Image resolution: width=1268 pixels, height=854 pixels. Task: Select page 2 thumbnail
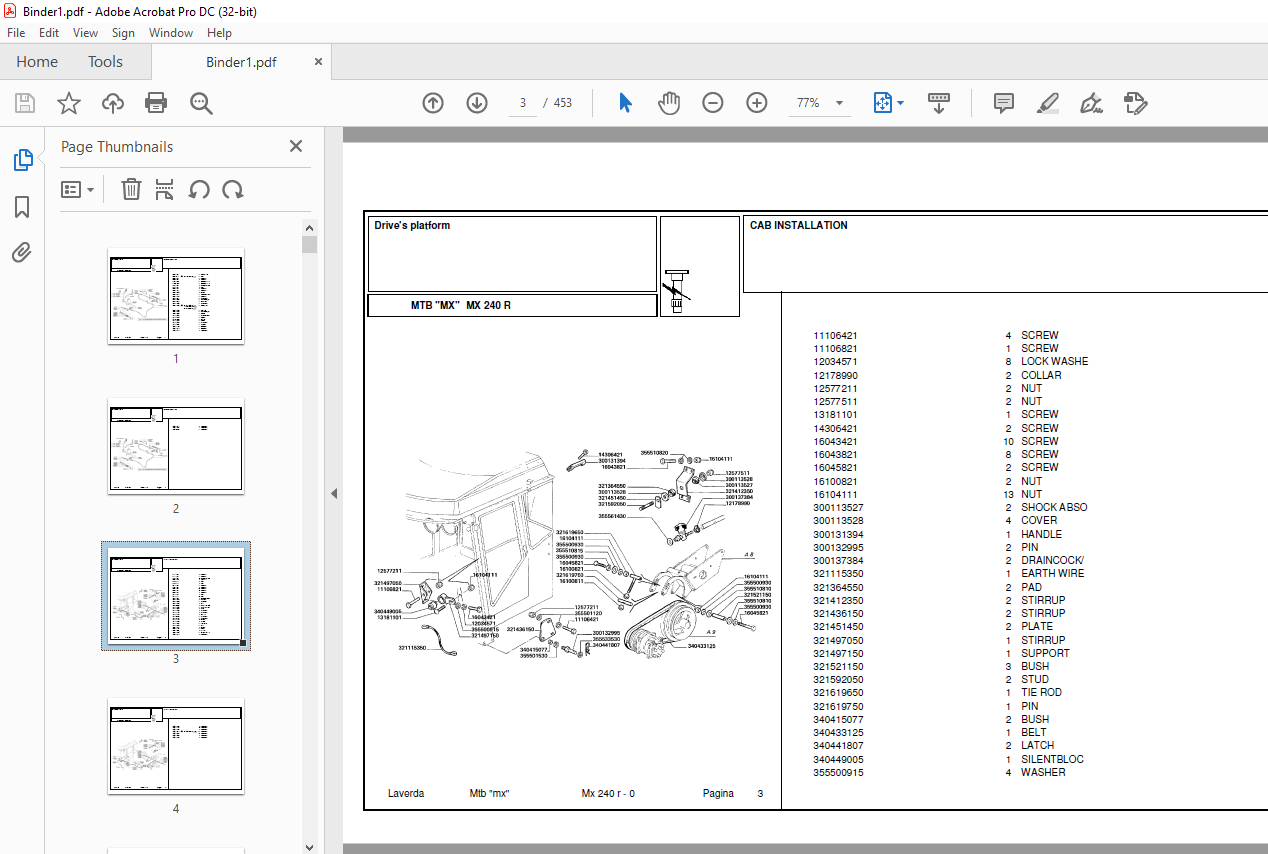176,446
